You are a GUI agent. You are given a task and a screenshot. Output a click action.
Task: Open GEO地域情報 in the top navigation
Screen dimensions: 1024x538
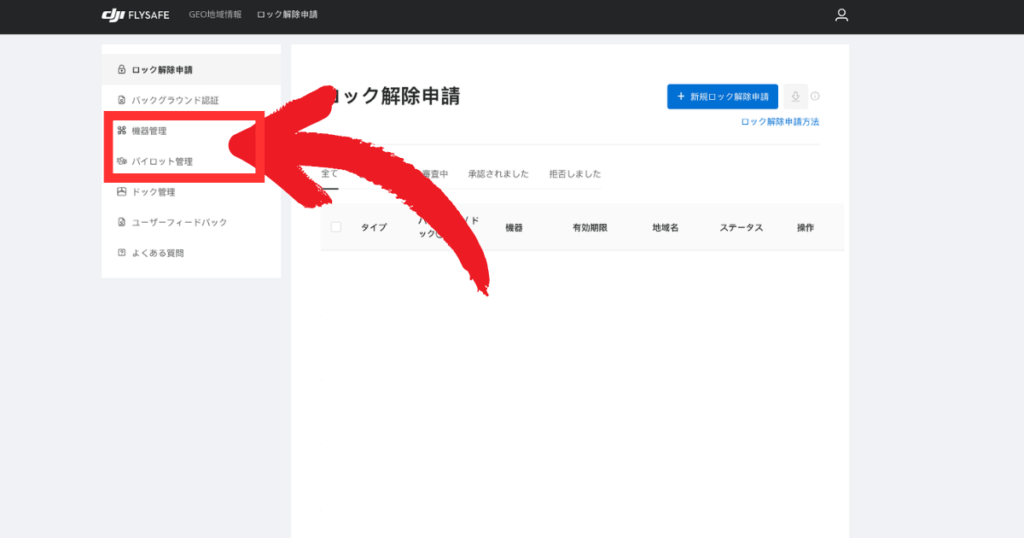[215, 15]
